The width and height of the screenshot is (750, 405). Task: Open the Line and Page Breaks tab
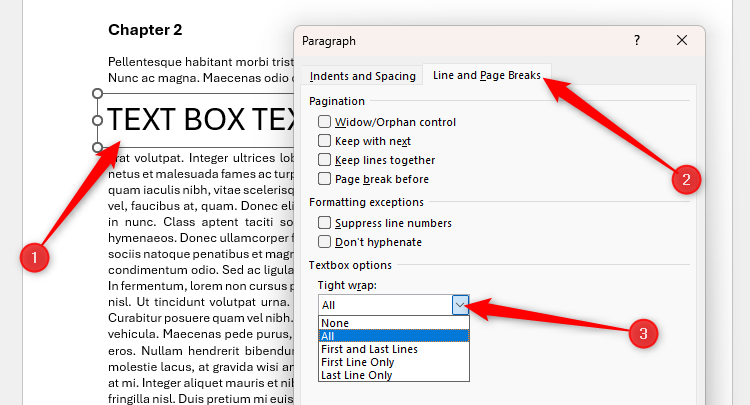click(486, 76)
